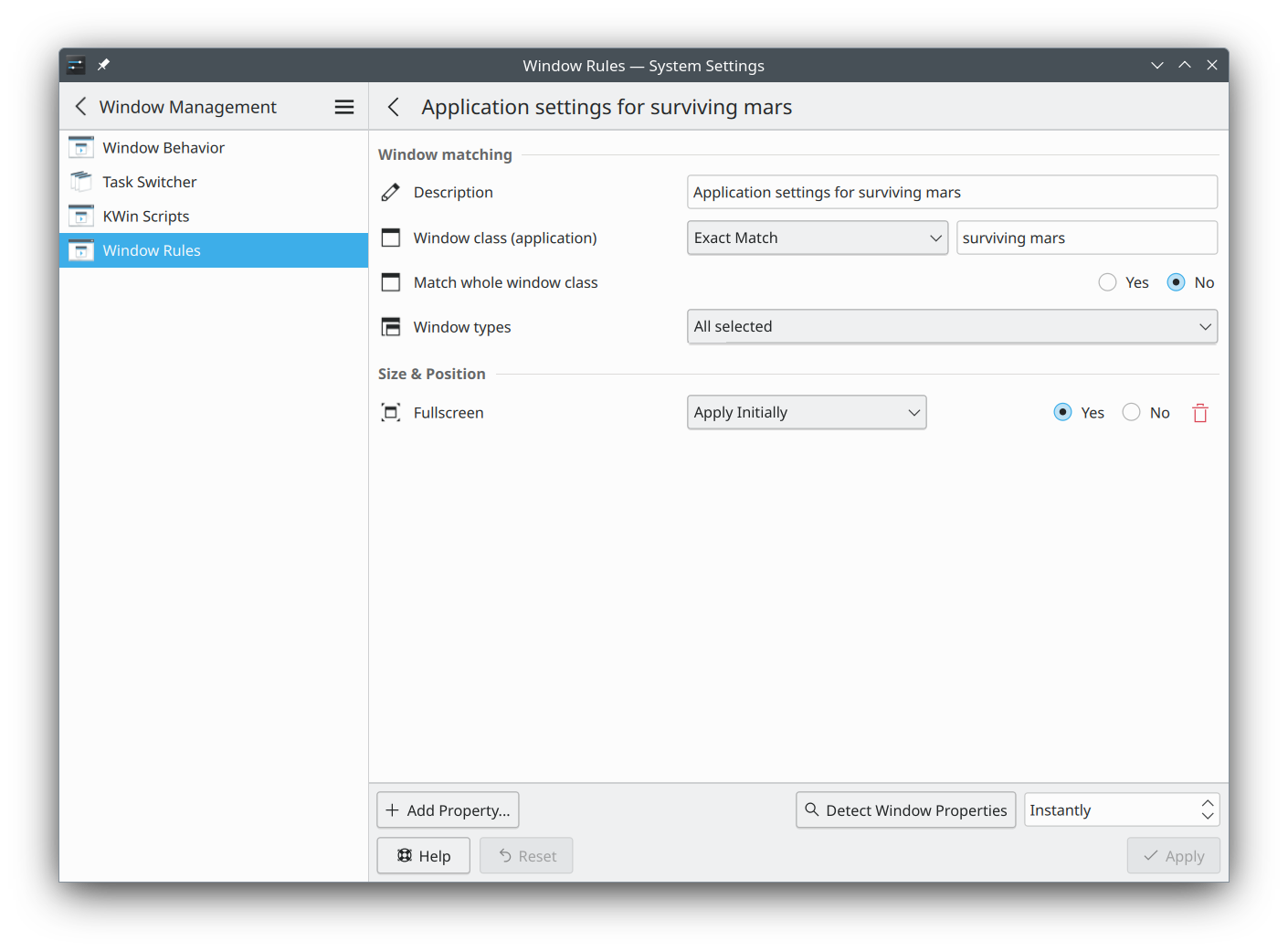This screenshot has height=952, width=1288.
Task: Open the Window types All selected dropdown
Action: pos(952,326)
